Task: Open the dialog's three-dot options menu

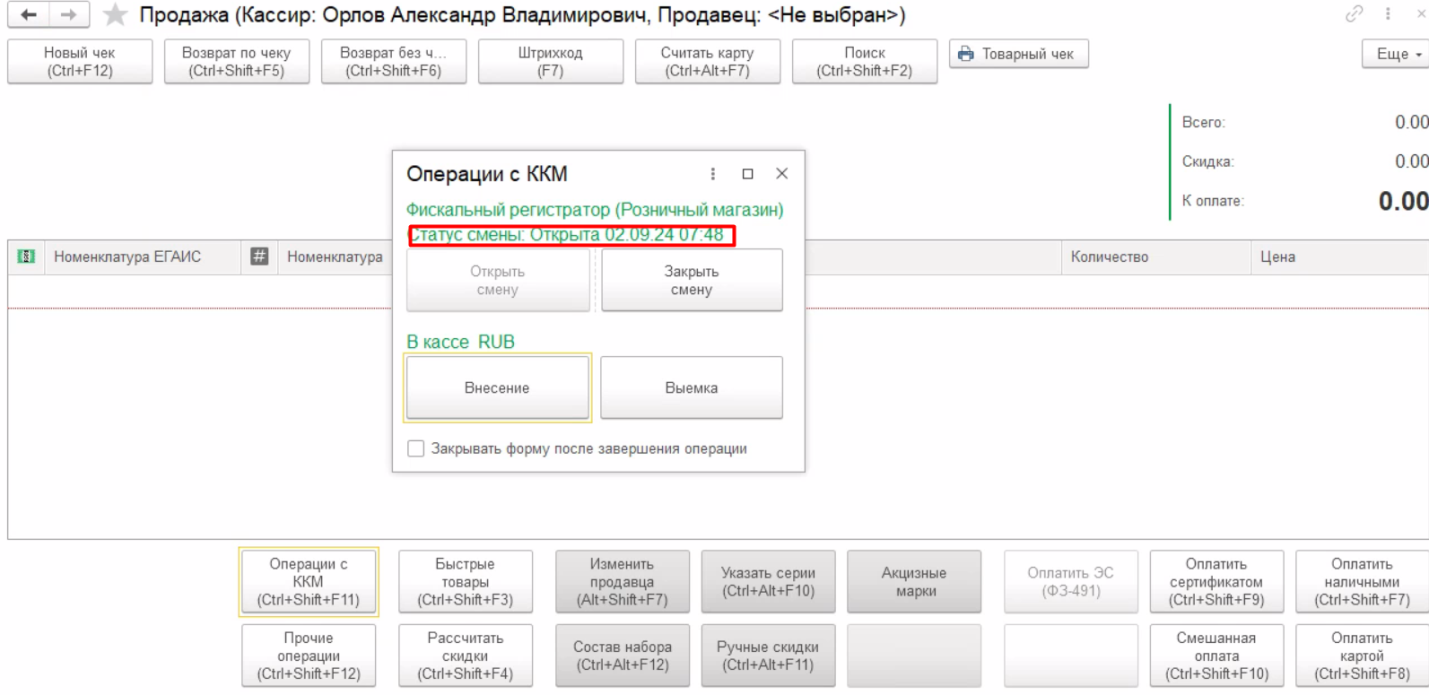Action: (713, 174)
